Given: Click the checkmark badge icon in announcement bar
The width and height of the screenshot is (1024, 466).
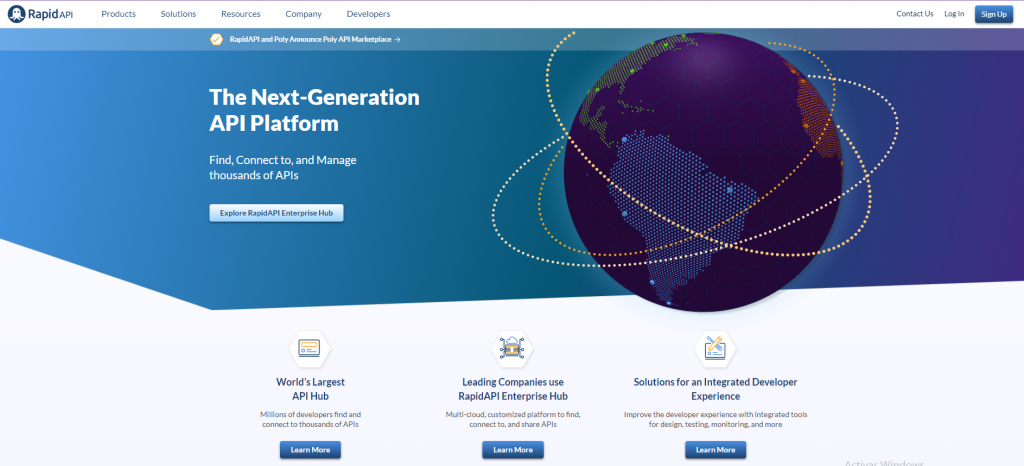Looking at the screenshot, I should (x=216, y=39).
